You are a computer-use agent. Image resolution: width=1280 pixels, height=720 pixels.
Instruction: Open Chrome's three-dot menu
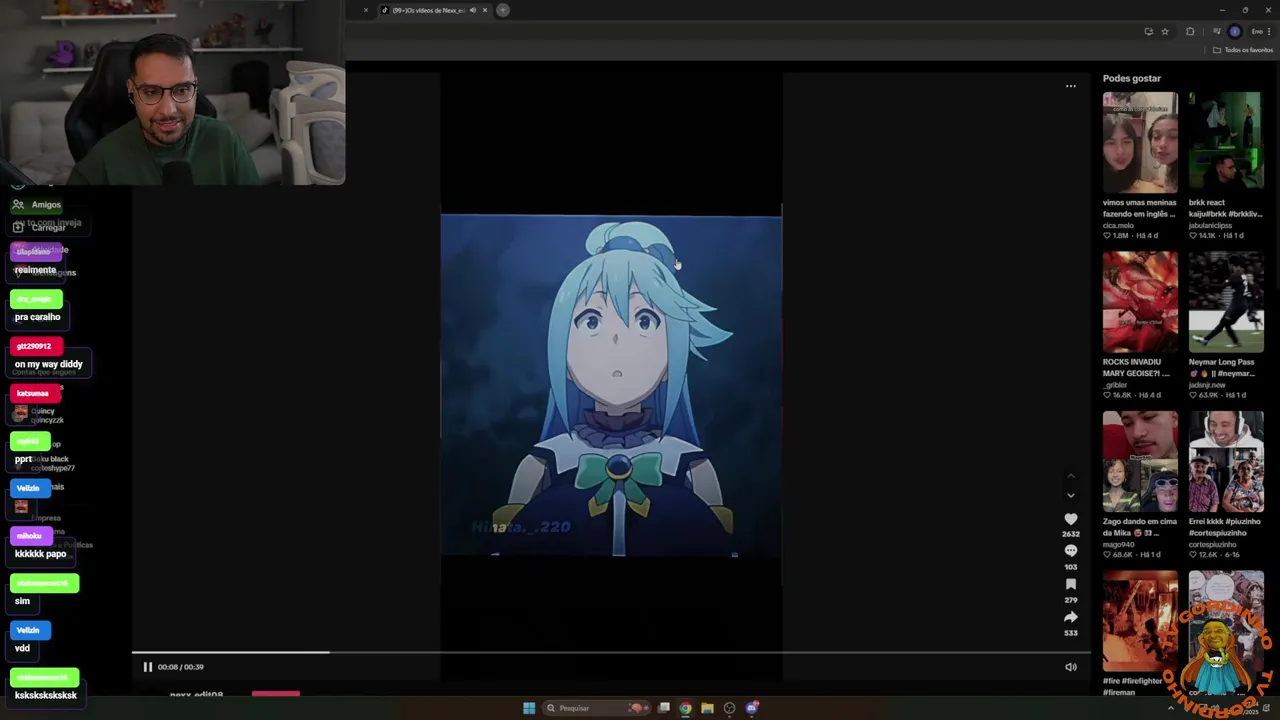click(1269, 31)
